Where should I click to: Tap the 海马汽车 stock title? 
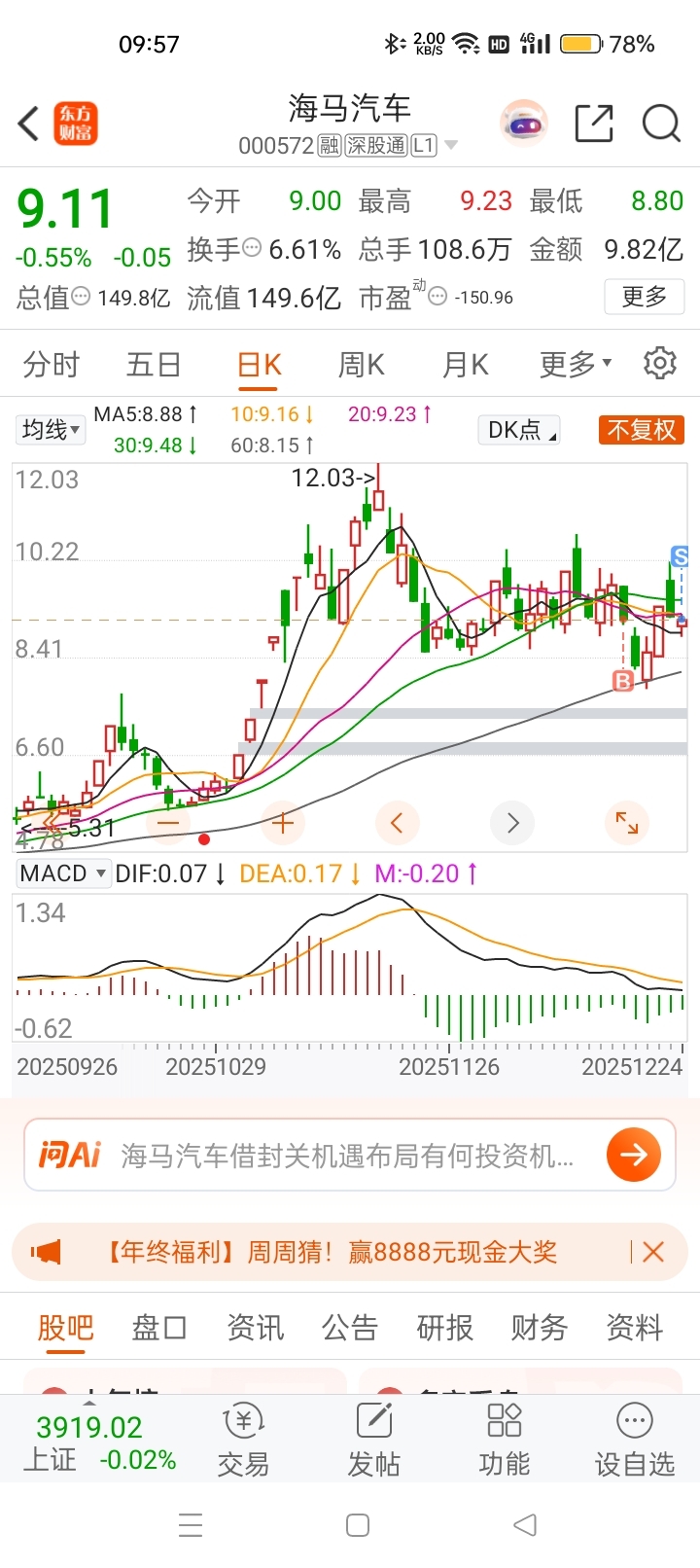pyautogui.click(x=349, y=108)
